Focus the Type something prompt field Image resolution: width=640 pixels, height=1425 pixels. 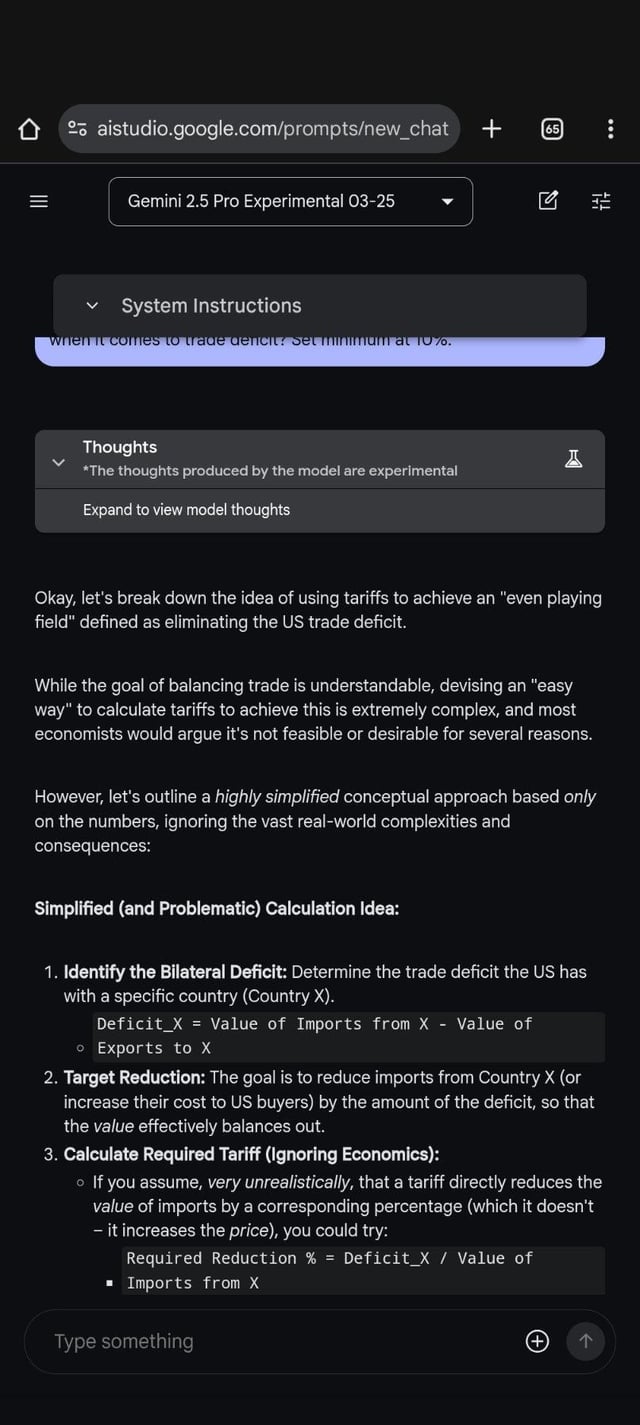(x=280, y=1341)
